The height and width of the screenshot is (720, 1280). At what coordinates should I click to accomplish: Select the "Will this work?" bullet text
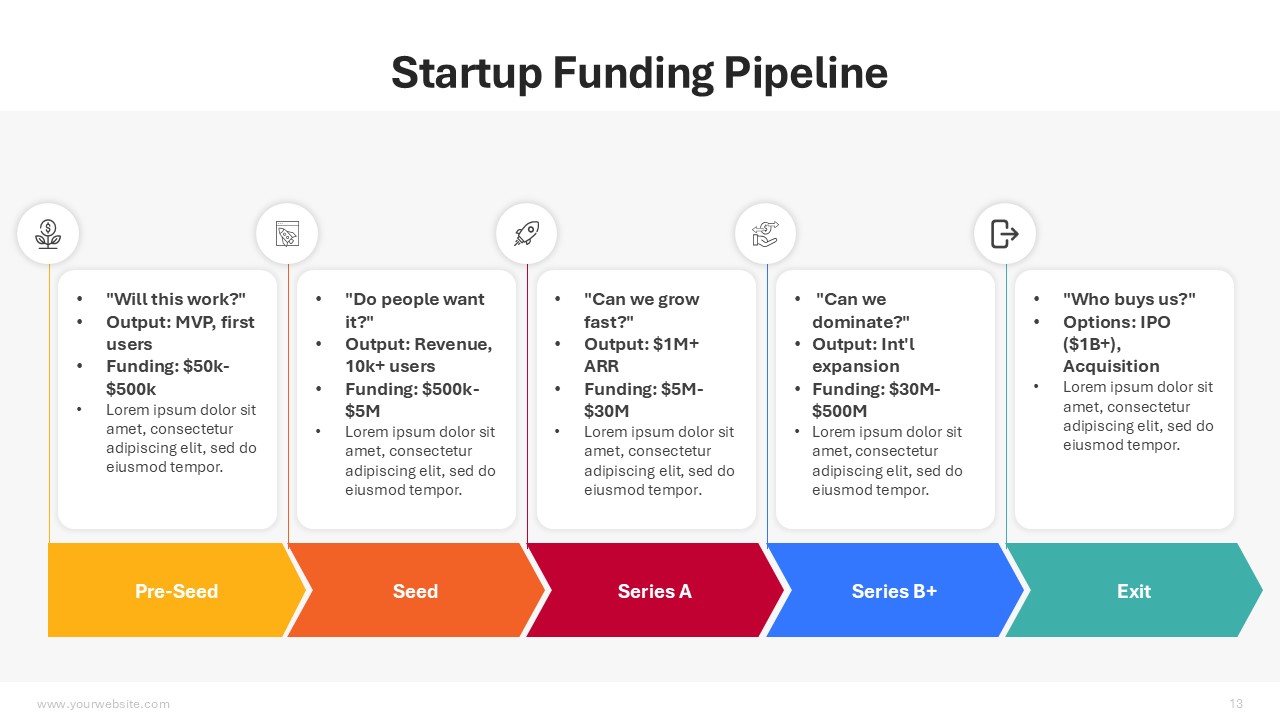(176, 299)
